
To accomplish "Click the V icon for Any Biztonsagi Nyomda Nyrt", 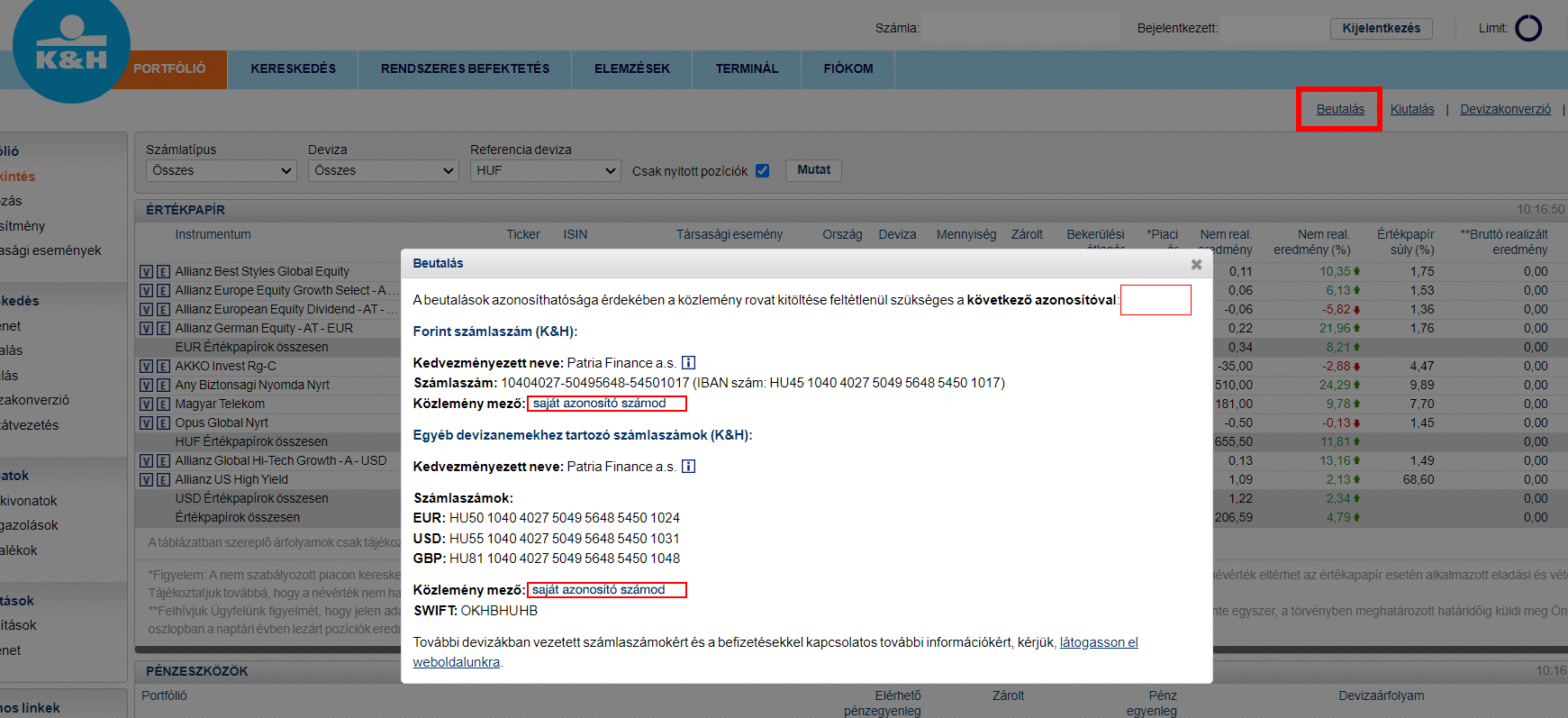I will 146,385.
